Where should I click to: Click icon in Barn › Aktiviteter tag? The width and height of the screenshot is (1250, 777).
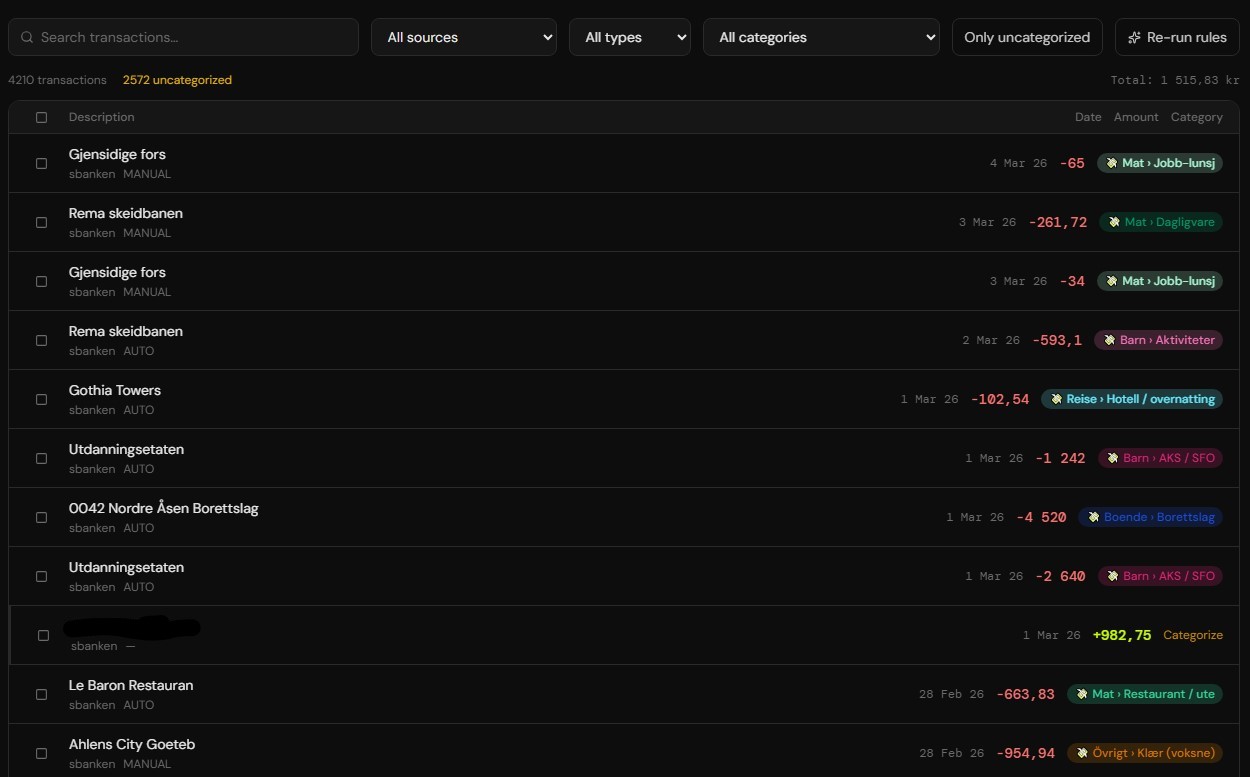pyautogui.click(x=1108, y=340)
